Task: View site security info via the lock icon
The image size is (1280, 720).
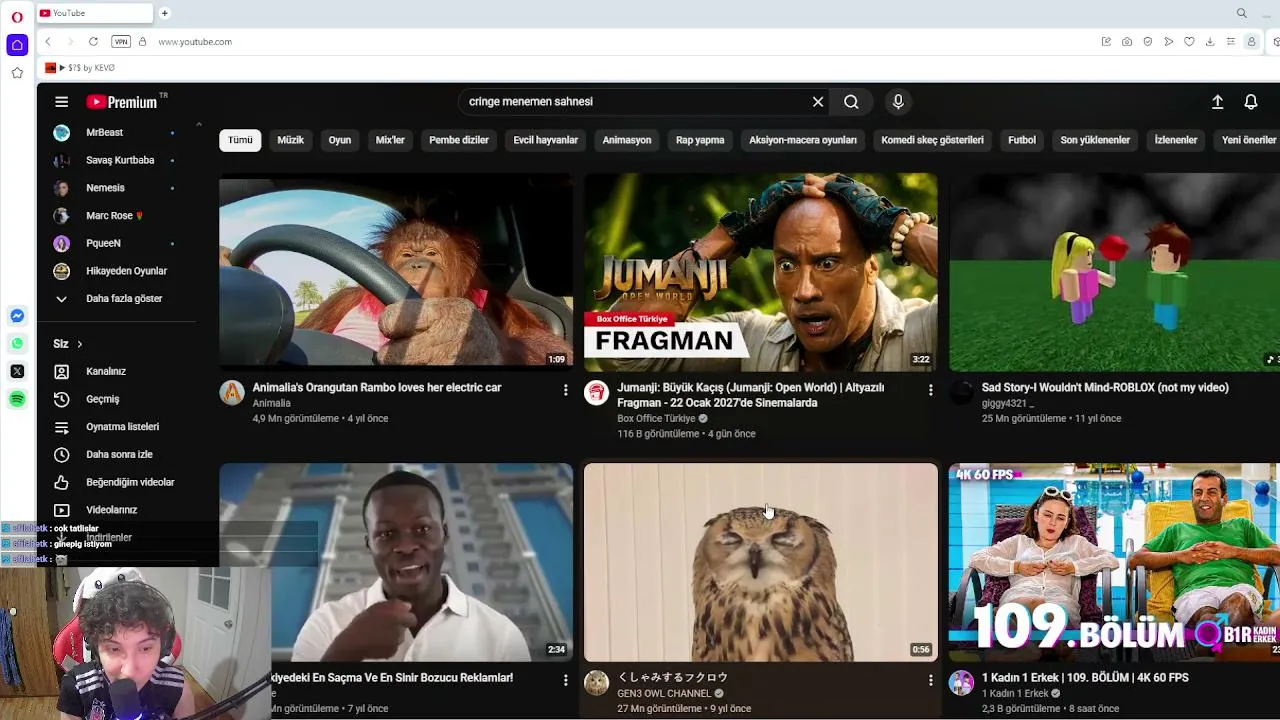Action: coord(142,42)
